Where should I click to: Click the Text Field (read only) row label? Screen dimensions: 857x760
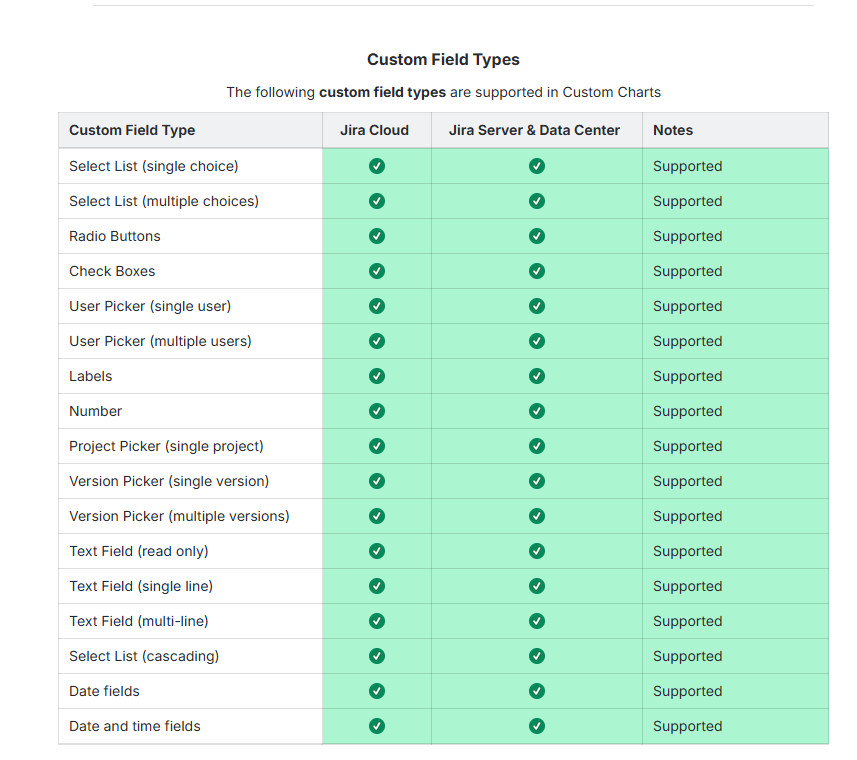pos(139,551)
